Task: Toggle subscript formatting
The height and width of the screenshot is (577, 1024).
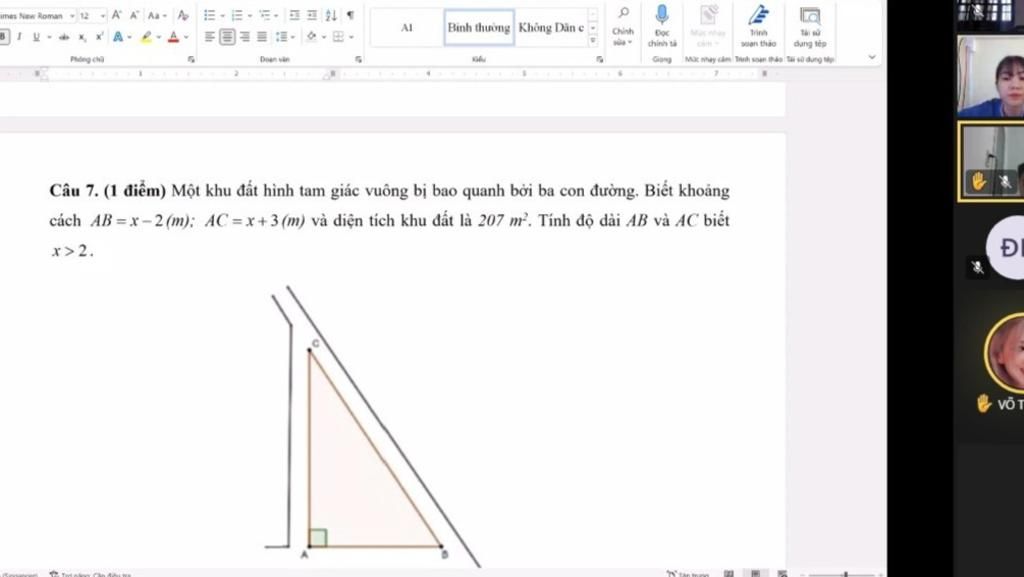Action: 82,37
